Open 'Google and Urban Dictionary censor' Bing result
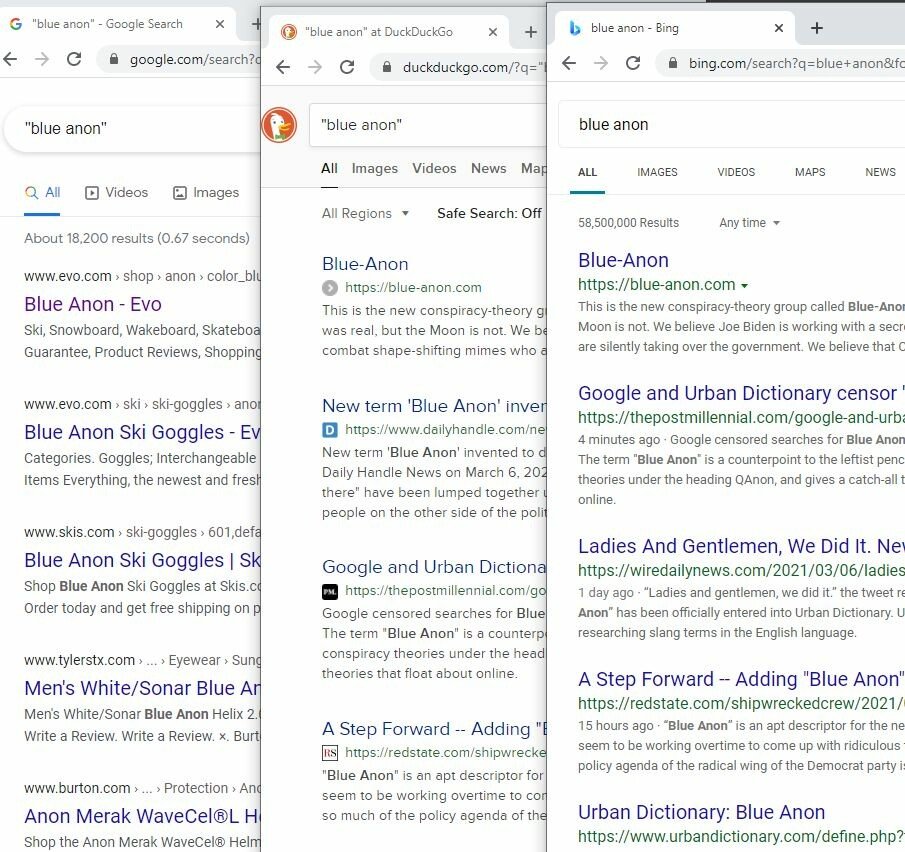This screenshot has width=905, height=852. click(741, 394)
